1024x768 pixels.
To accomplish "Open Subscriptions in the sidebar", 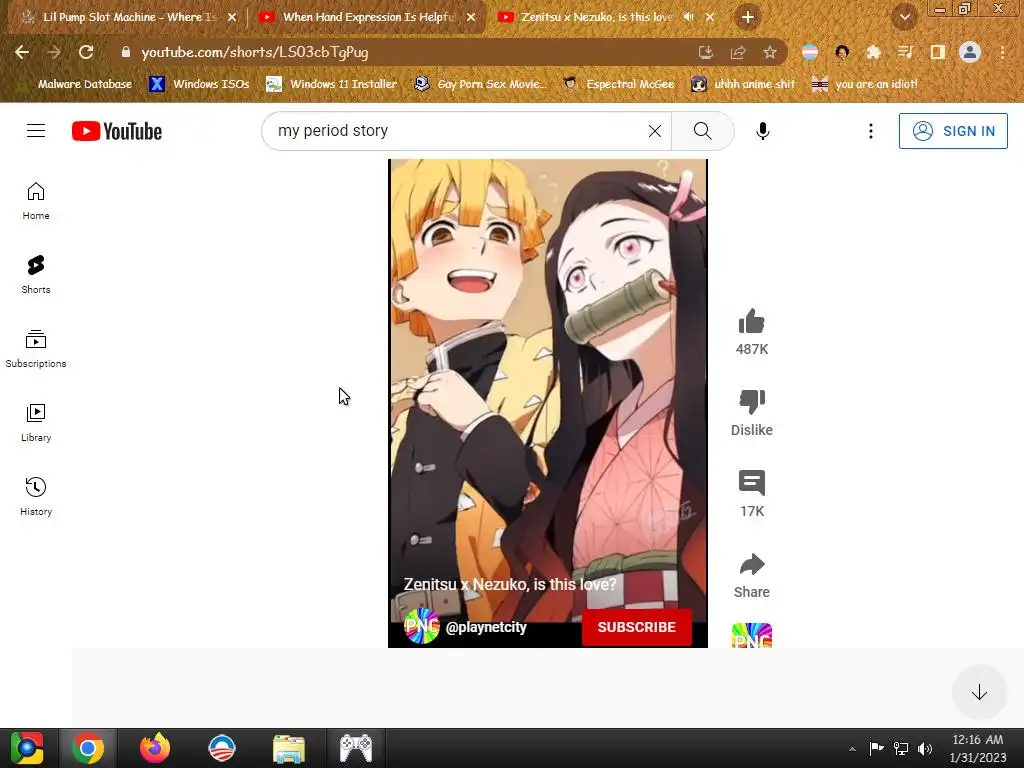I will click(36, 349).
